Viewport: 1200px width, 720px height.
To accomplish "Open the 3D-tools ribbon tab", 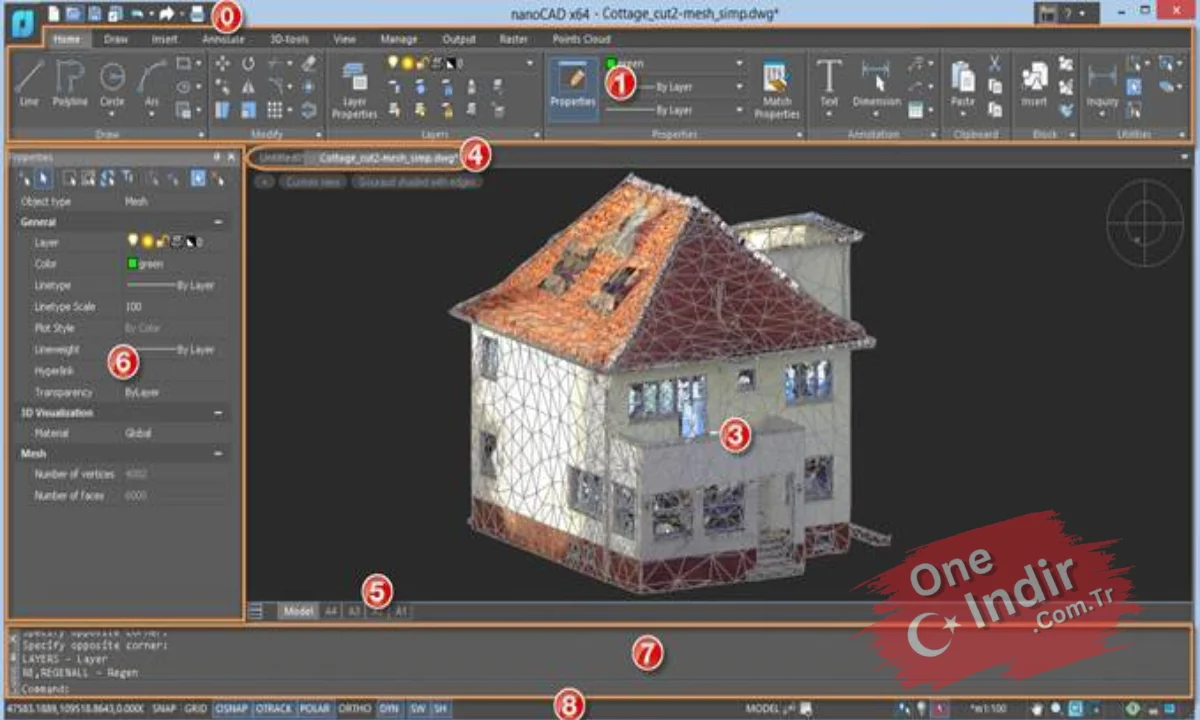I will (289, 39).
